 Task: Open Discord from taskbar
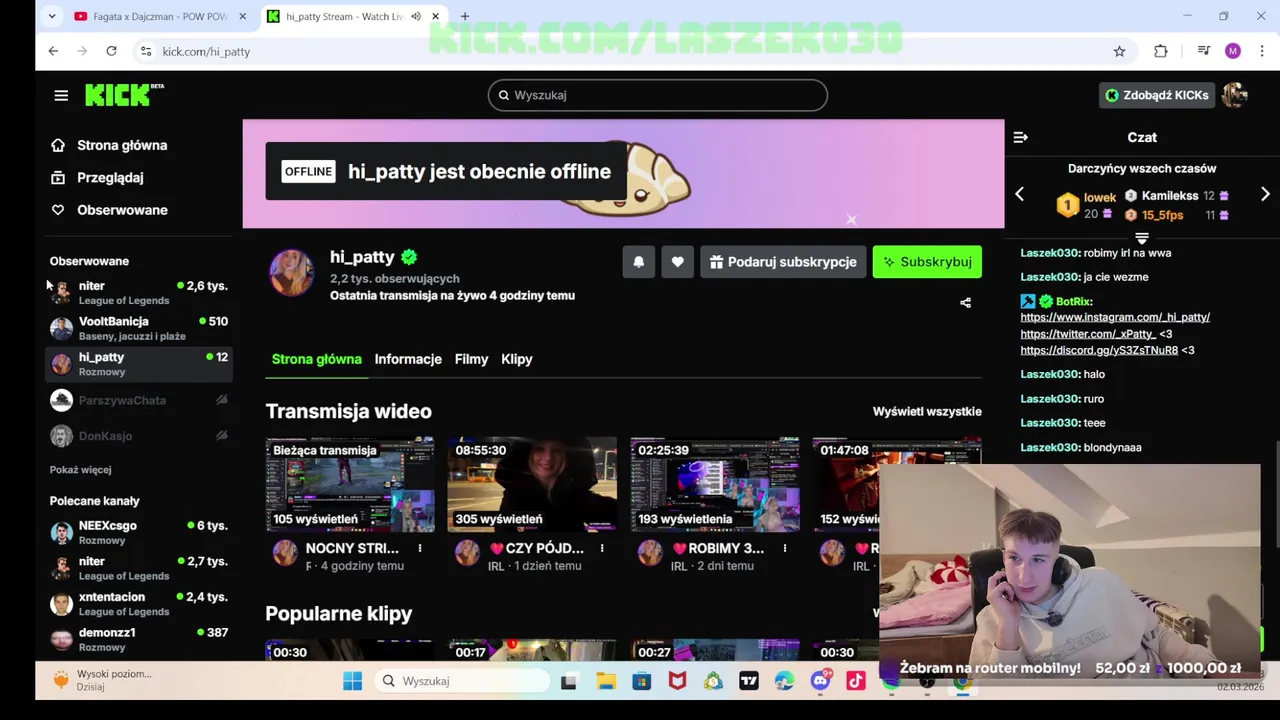[820, 681]
